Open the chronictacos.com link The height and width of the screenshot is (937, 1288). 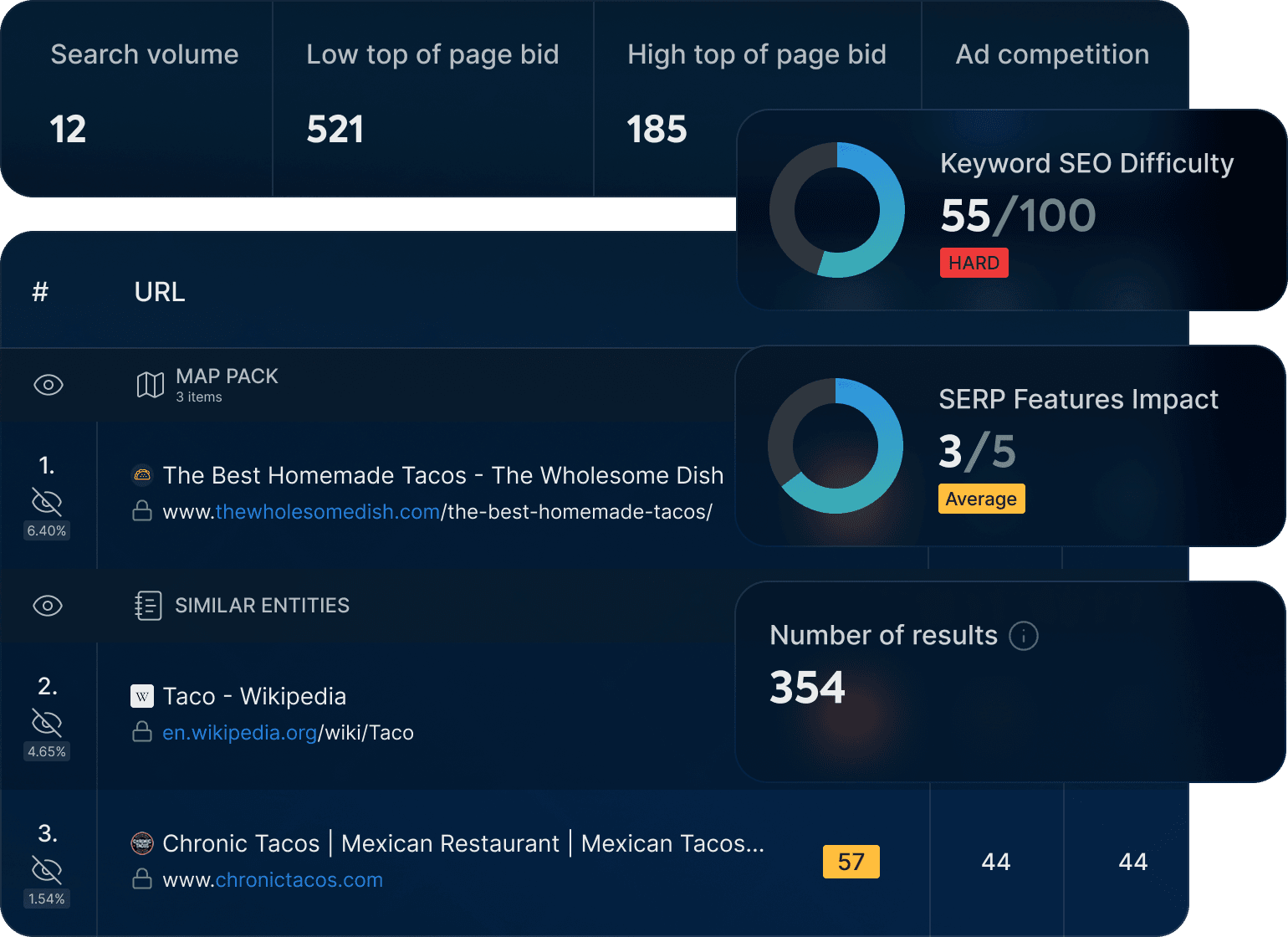point(299,879)
